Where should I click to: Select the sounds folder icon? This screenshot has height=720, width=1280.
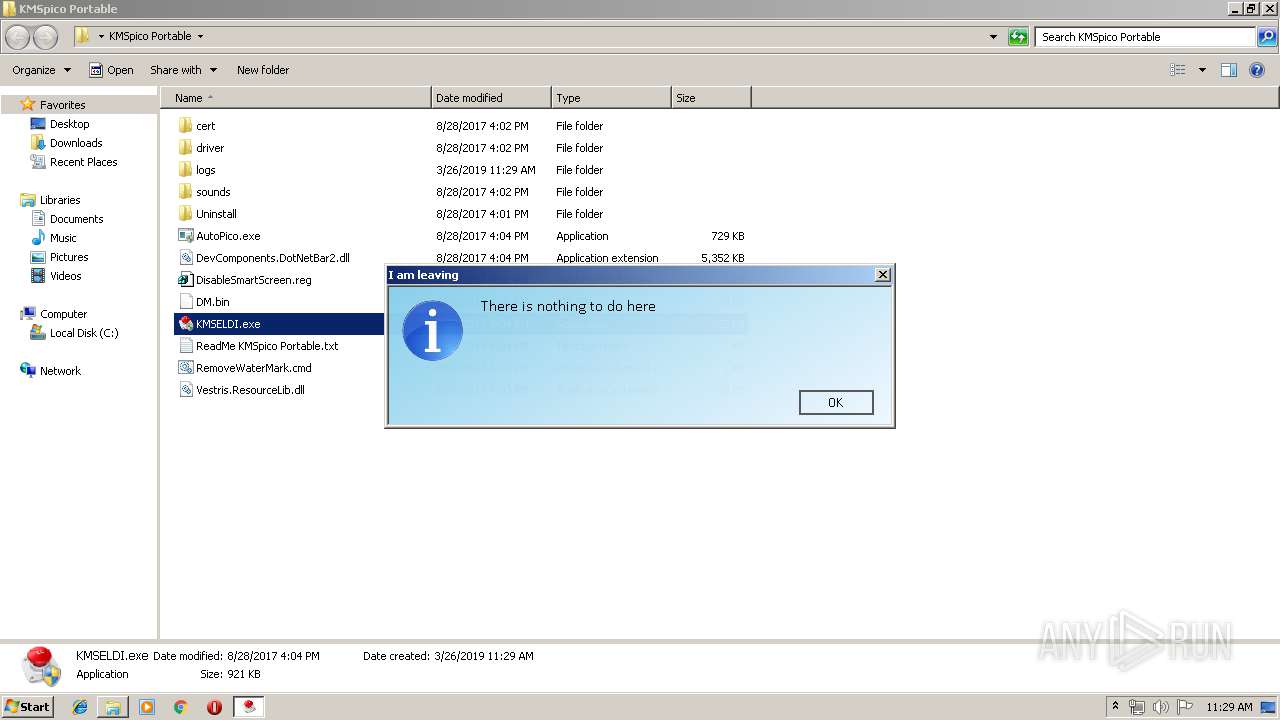(x=185, y=192)
